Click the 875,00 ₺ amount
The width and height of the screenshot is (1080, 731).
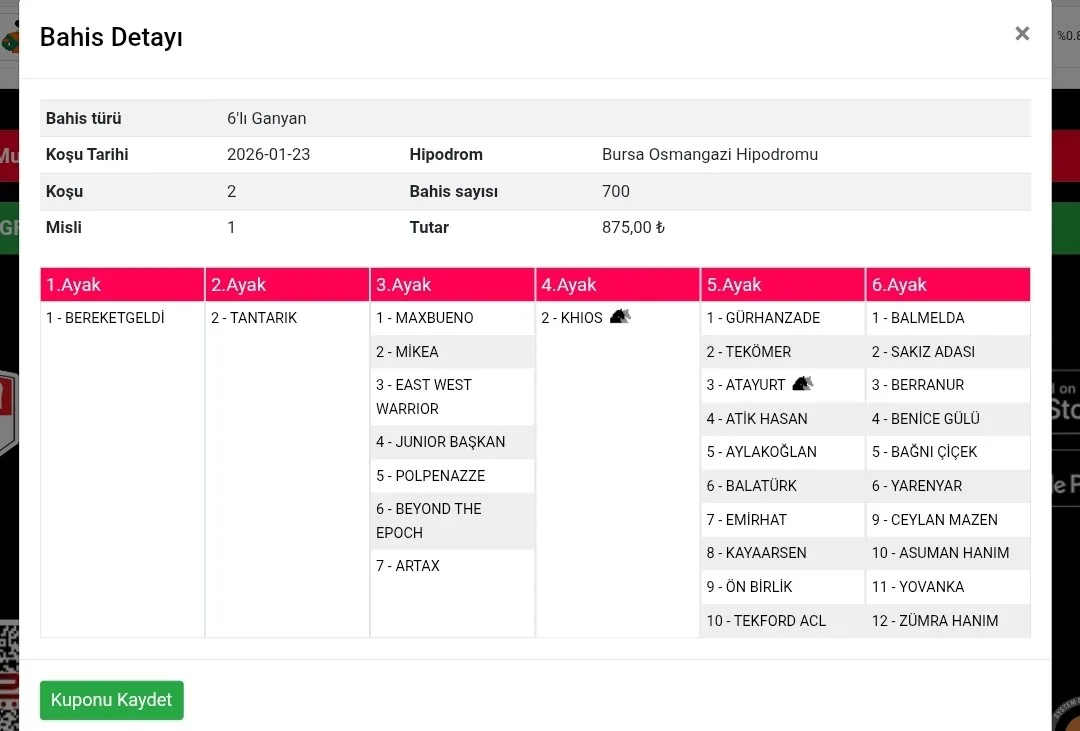pos(633,228)
